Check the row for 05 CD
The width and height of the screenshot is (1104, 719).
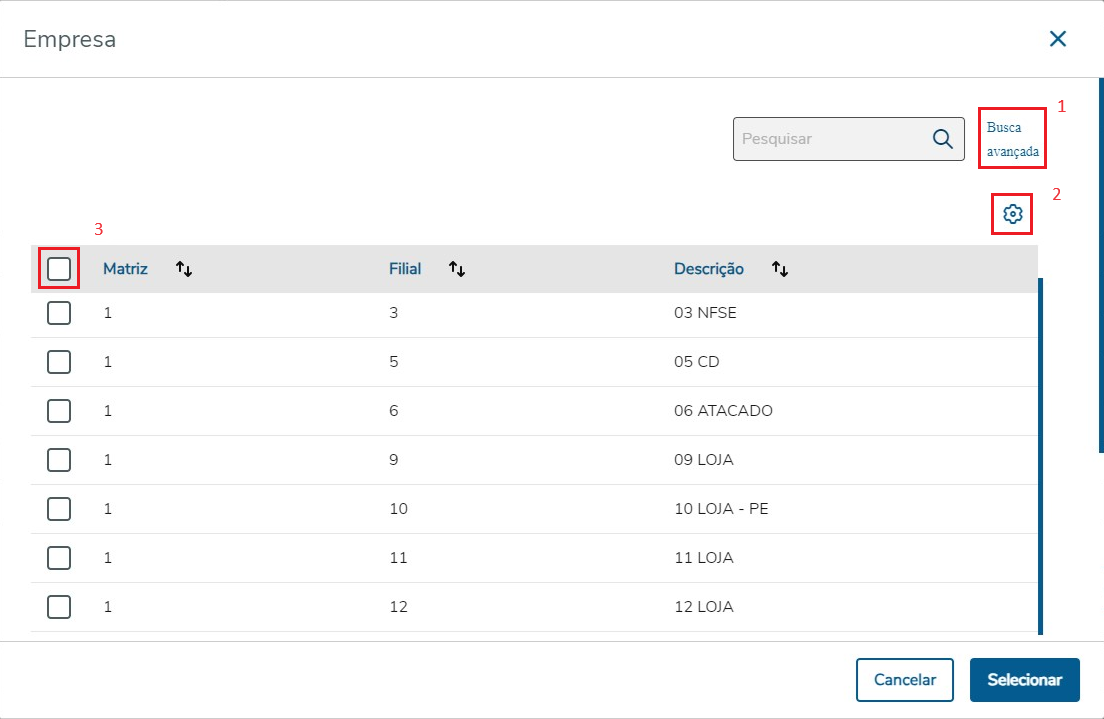pyautogui.click(x=59, y=362)
